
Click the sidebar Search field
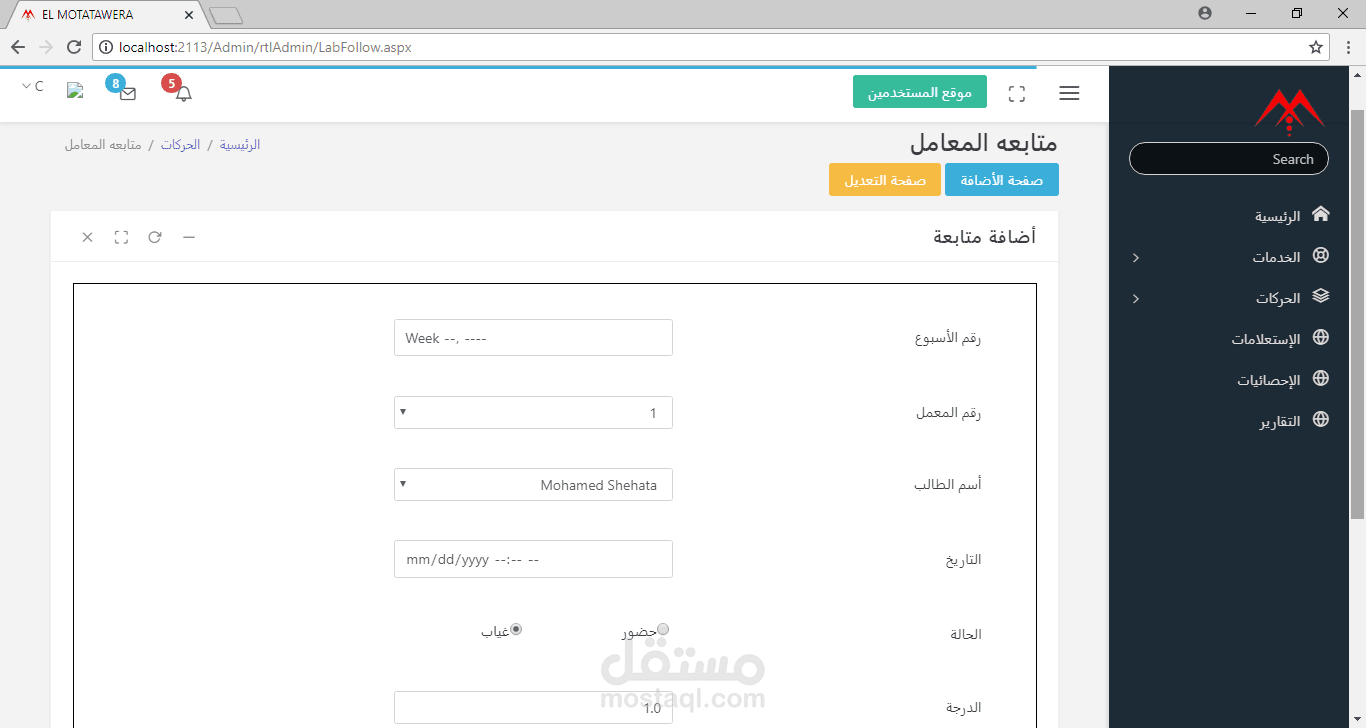click(x=1229, y=159)
